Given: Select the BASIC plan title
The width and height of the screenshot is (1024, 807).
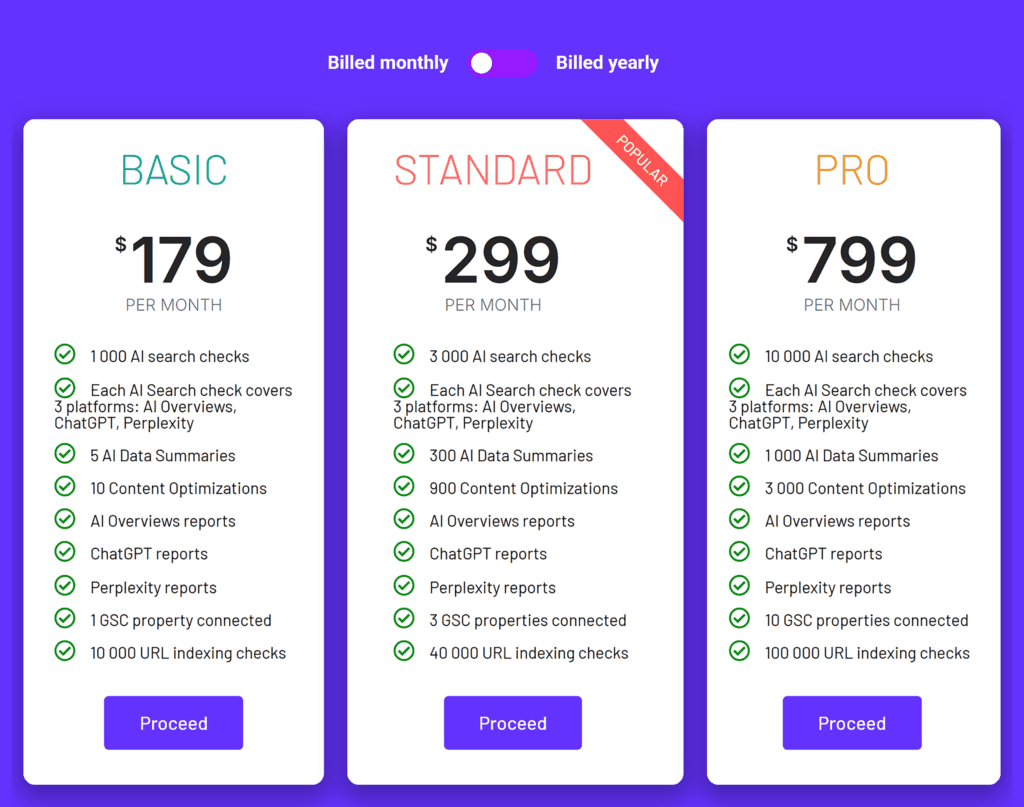Looking at the screenshot, I should pos(173,171).
